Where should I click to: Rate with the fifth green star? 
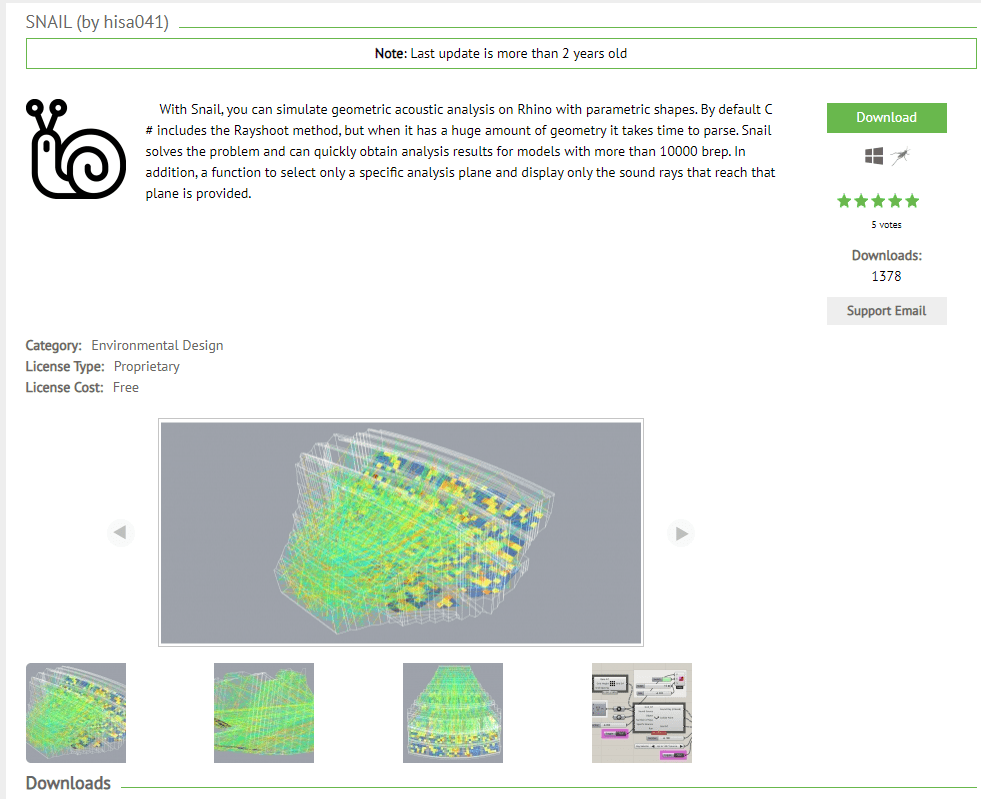tap(911, 201)
